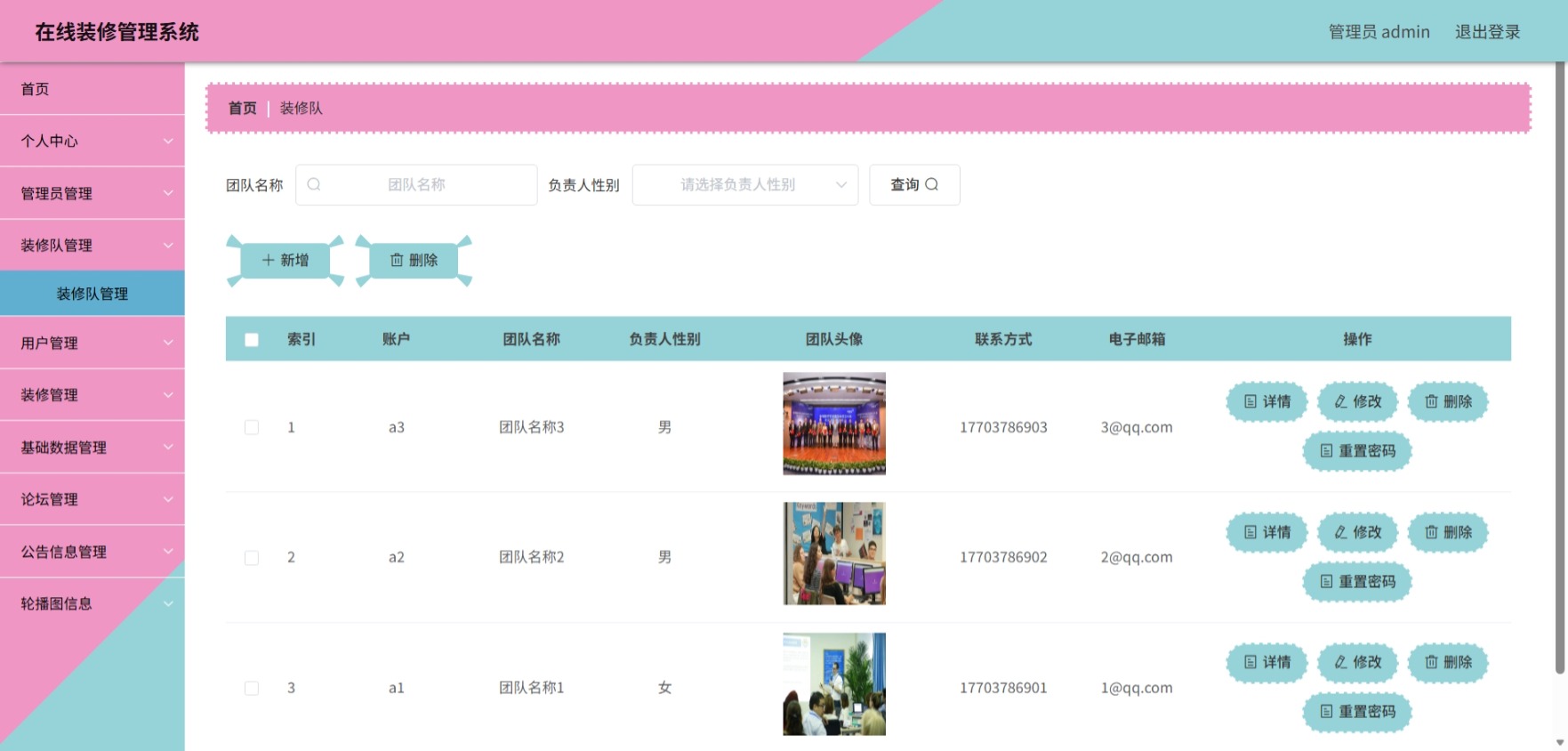Check the row checkbox for 团队名称1
Image resolution: width=1568 pixels, height=751 pixels.
tap(252, 688)
